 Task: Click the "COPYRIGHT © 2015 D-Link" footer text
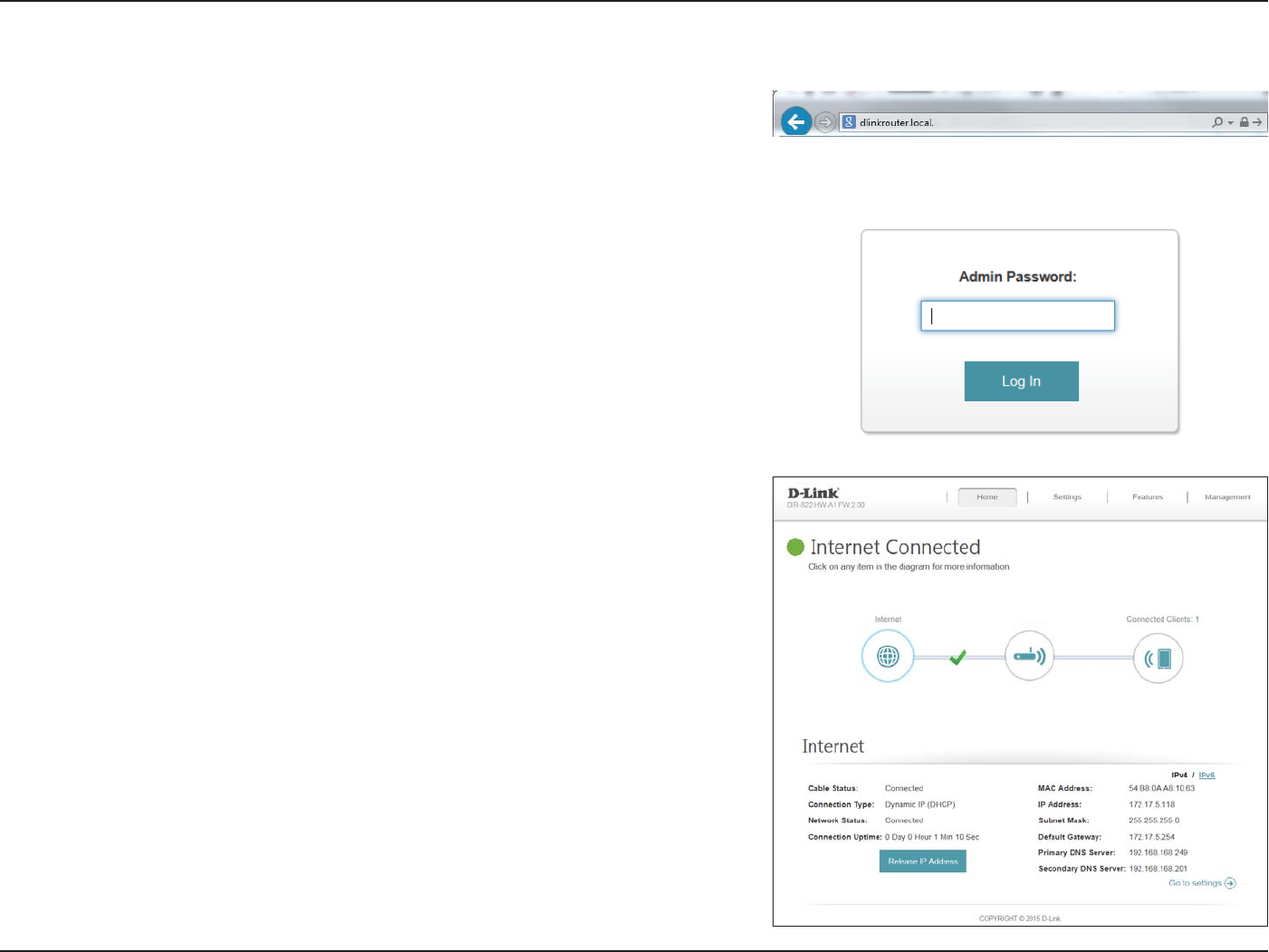[x=1020, y=918]
